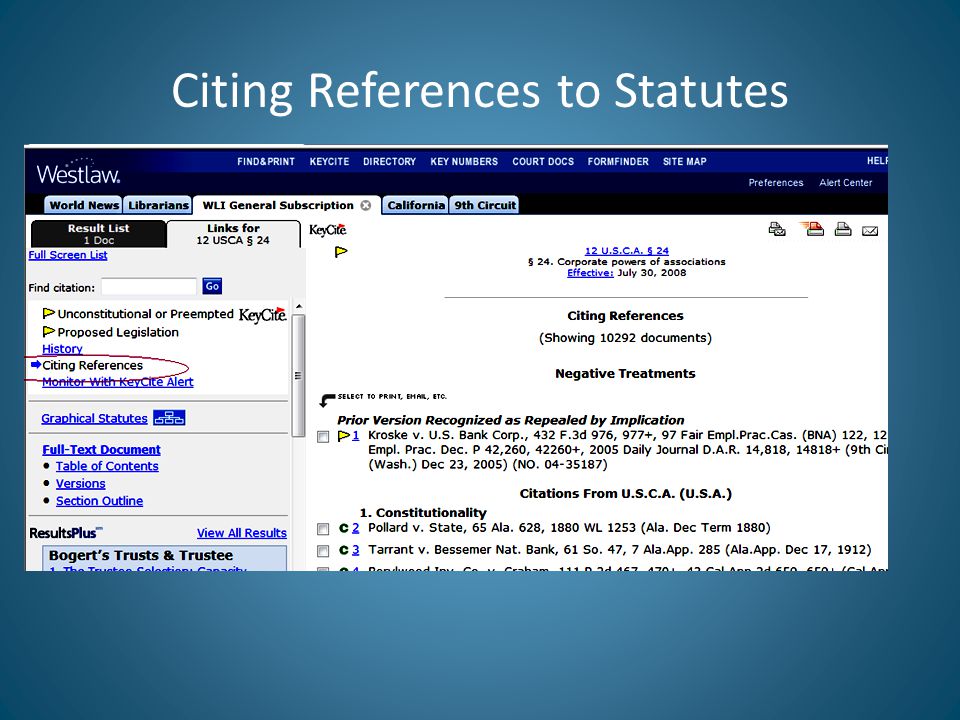Click the KeyCite logo in left panel
Image resolution: width=960 pixels, height=720 pixels.
(262, 315)
